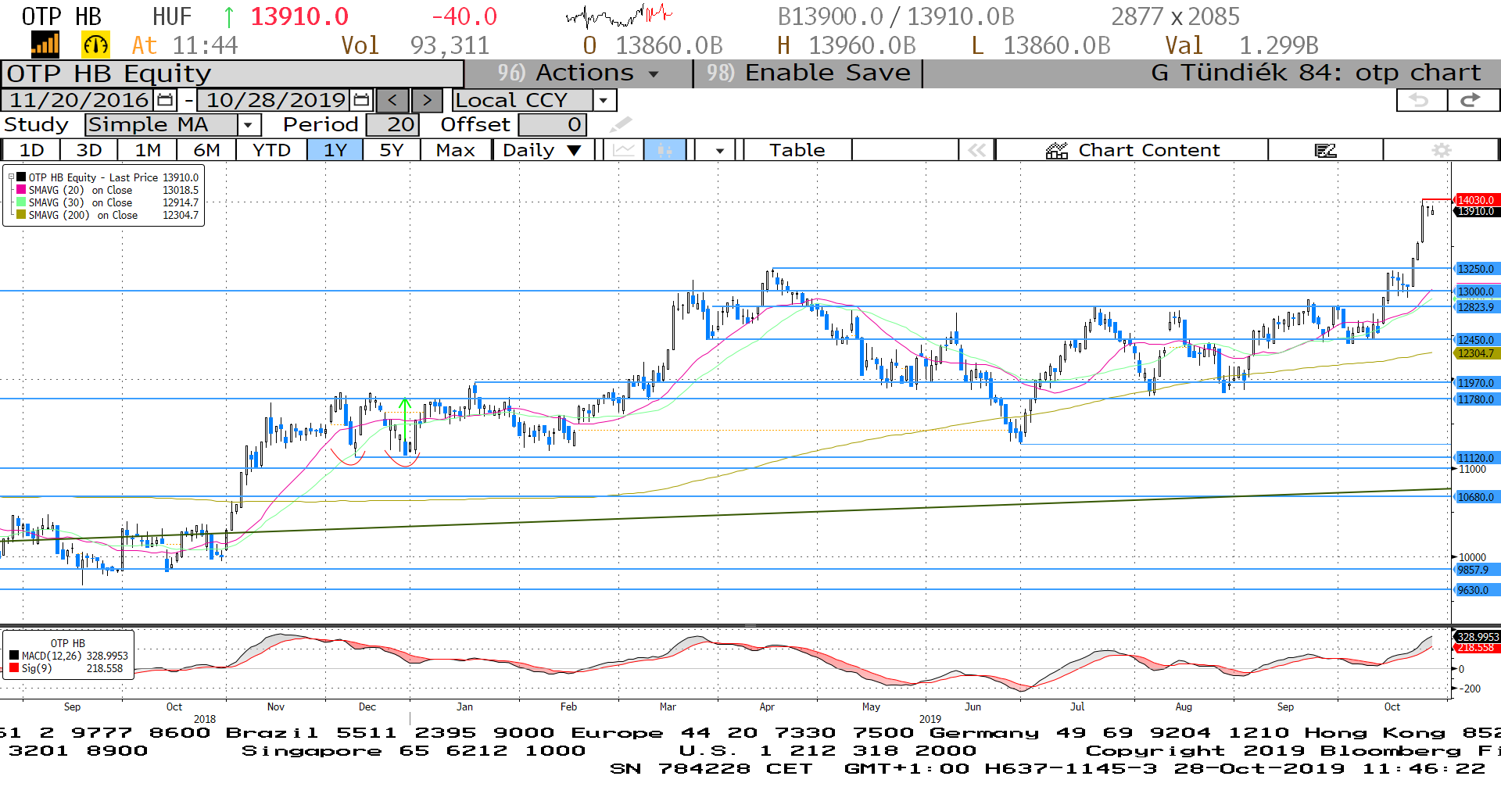Click the magenta SMAVG (20) legend swatch
This screenshot has width=1501, height=812.
[x=21, y=190]
